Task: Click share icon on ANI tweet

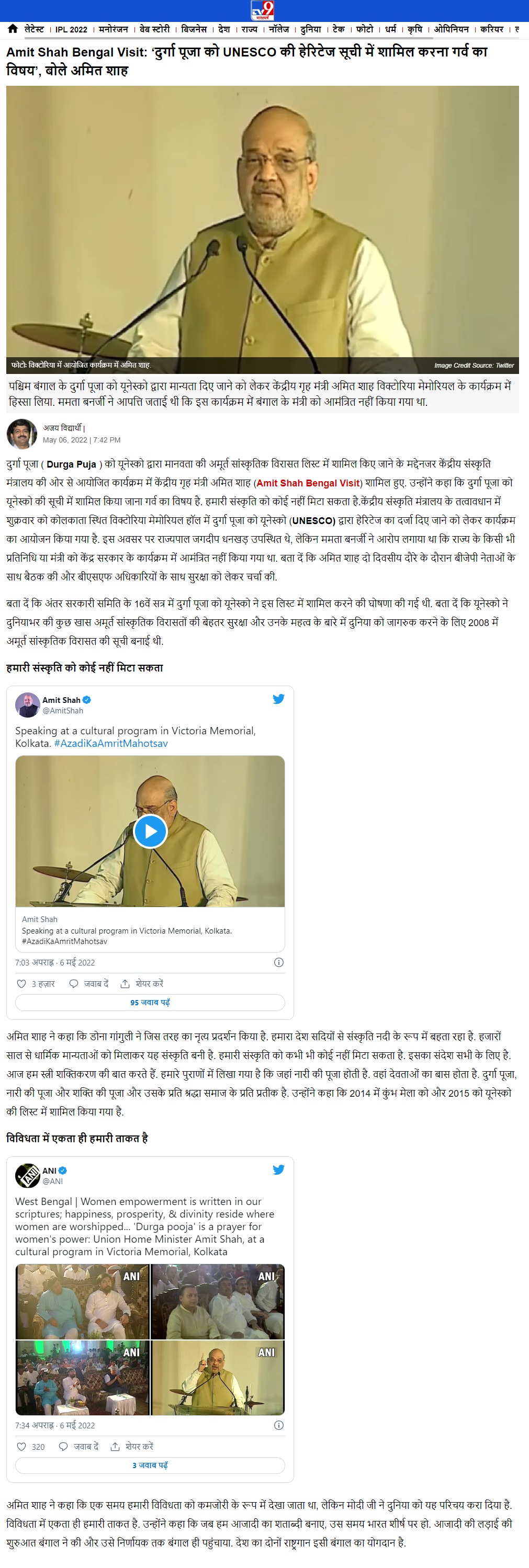Action: 115,1447
